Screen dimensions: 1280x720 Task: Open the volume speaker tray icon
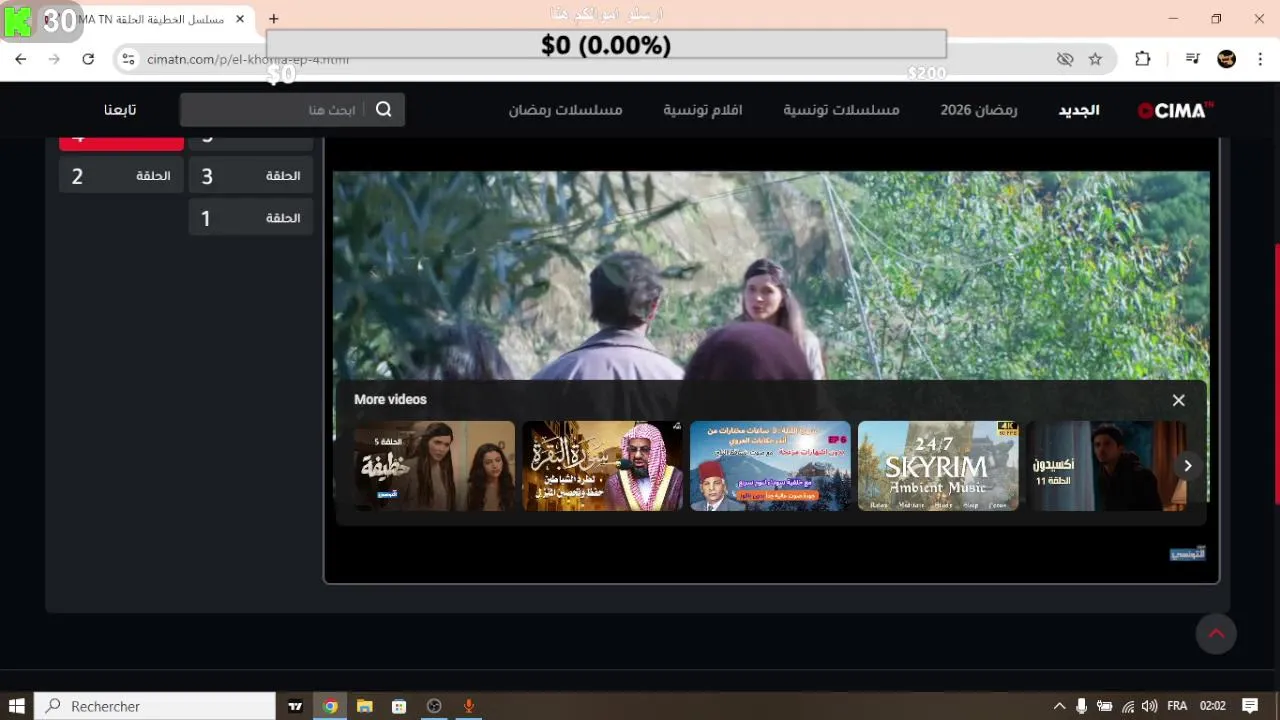(x=1150, y=706)
